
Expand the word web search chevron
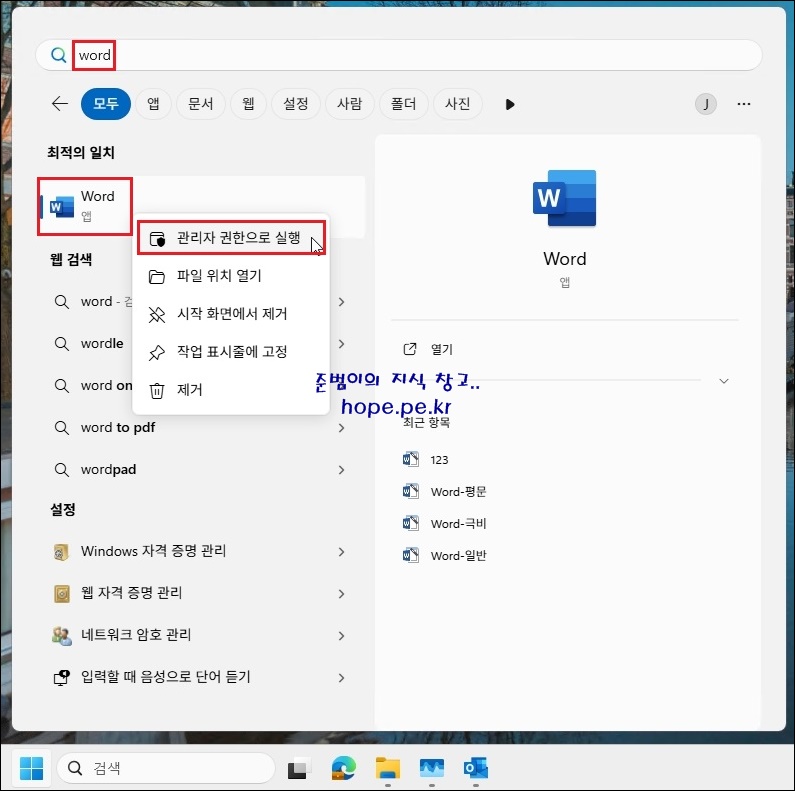[342, 302]
